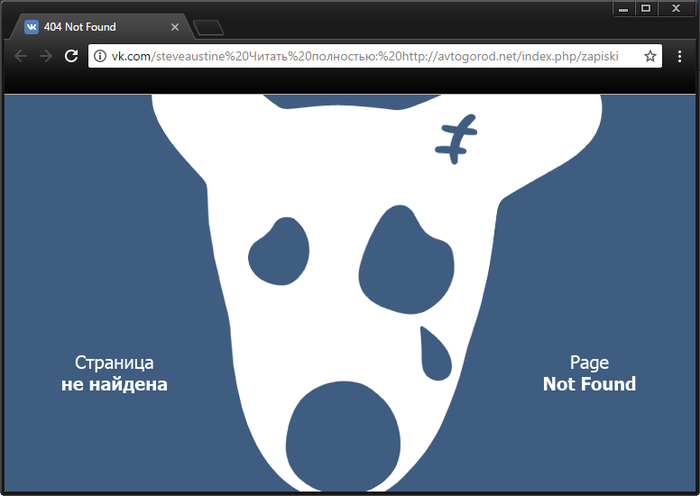Viewport: 700px width, 496px height.
Task: Open a new browser tab
Action: pos(208,27)
